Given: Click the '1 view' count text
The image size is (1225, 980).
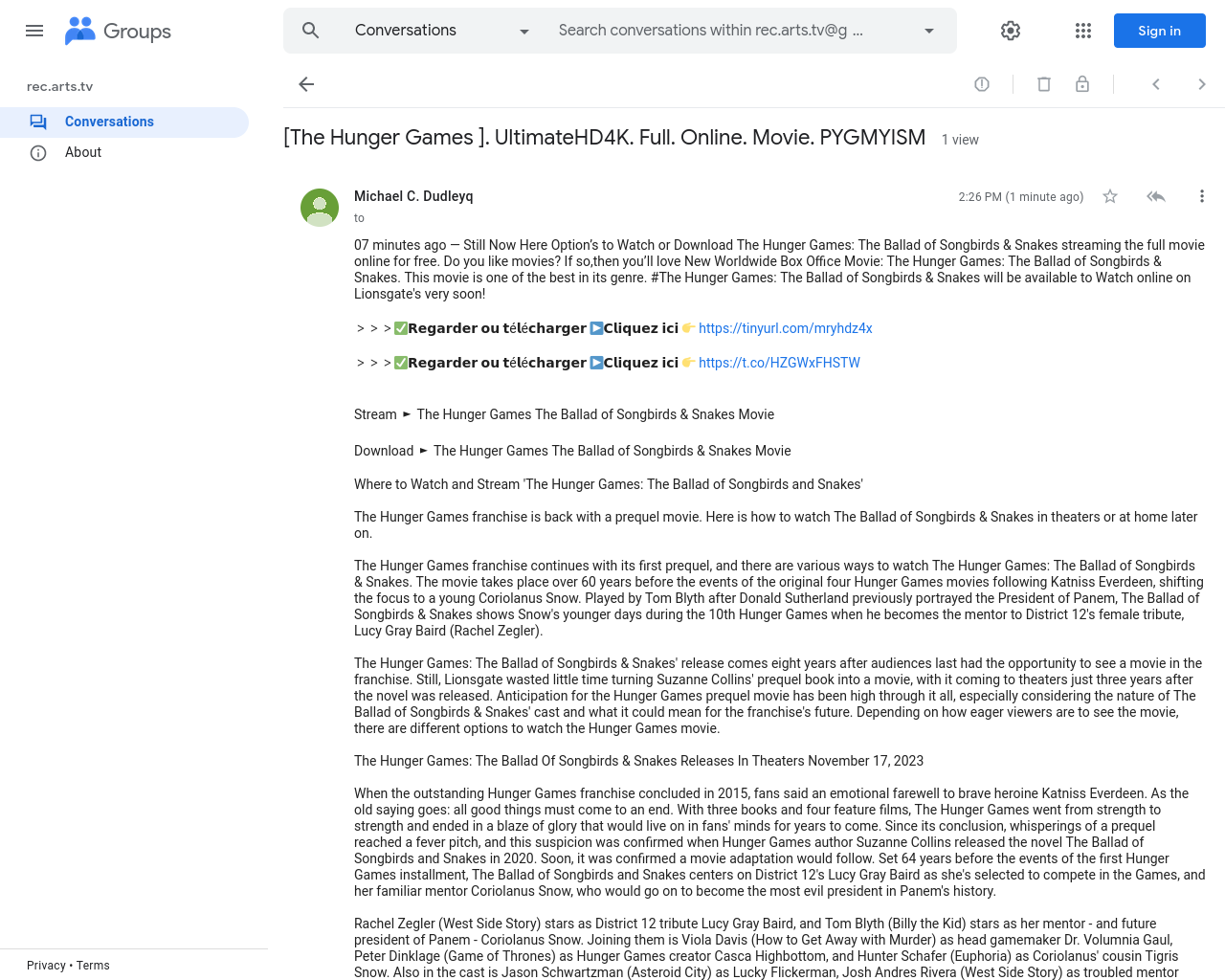Looking at the screenshot, I should click(x=960, y=140).
